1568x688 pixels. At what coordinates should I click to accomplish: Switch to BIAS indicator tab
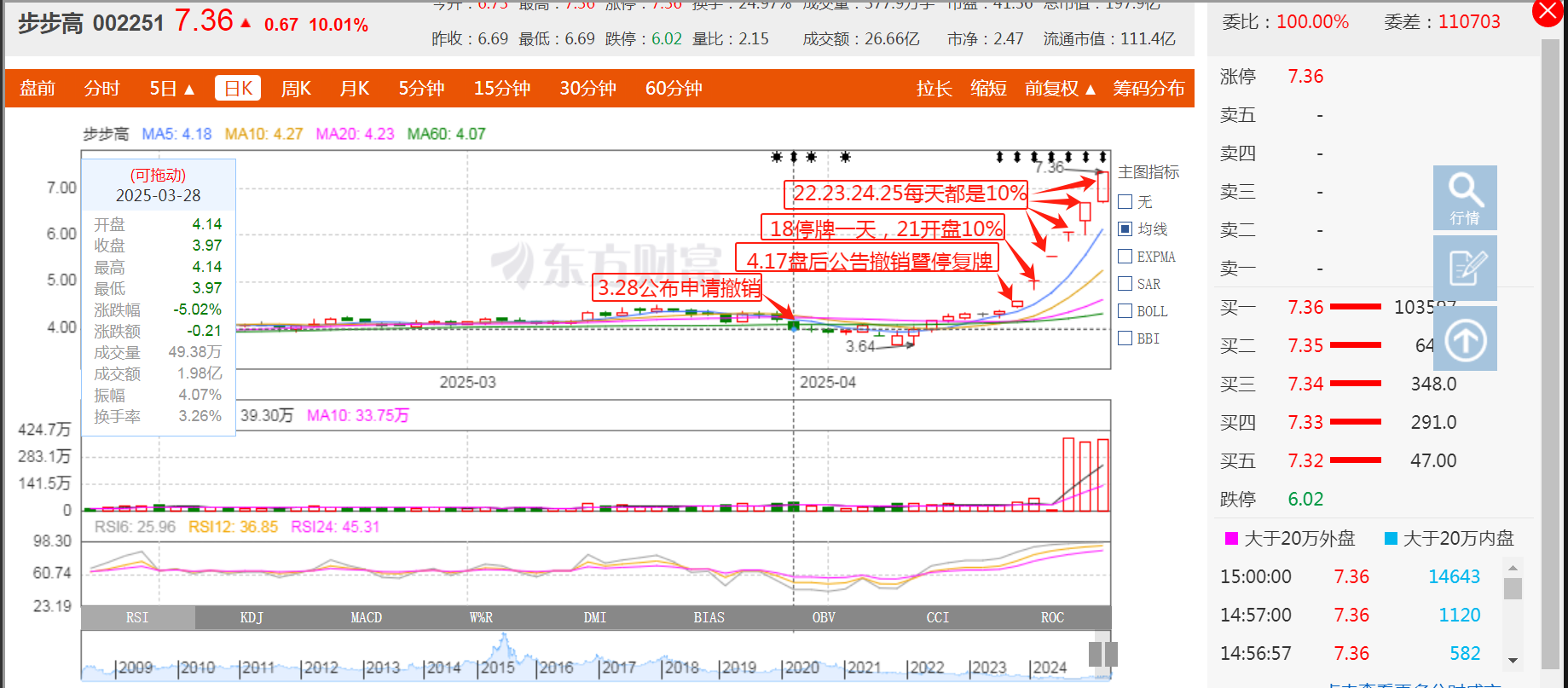(709, 617)
